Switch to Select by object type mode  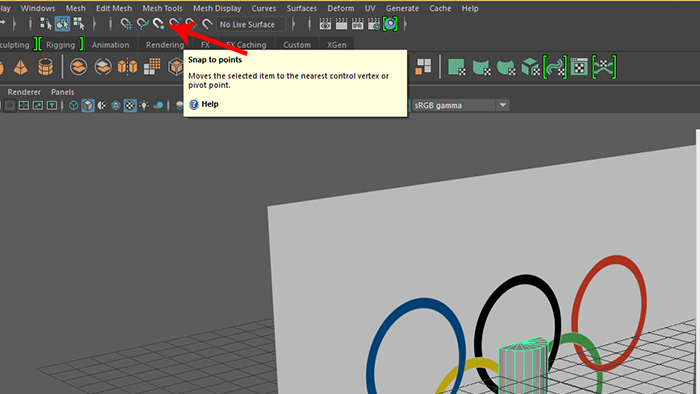click(62, 24)
